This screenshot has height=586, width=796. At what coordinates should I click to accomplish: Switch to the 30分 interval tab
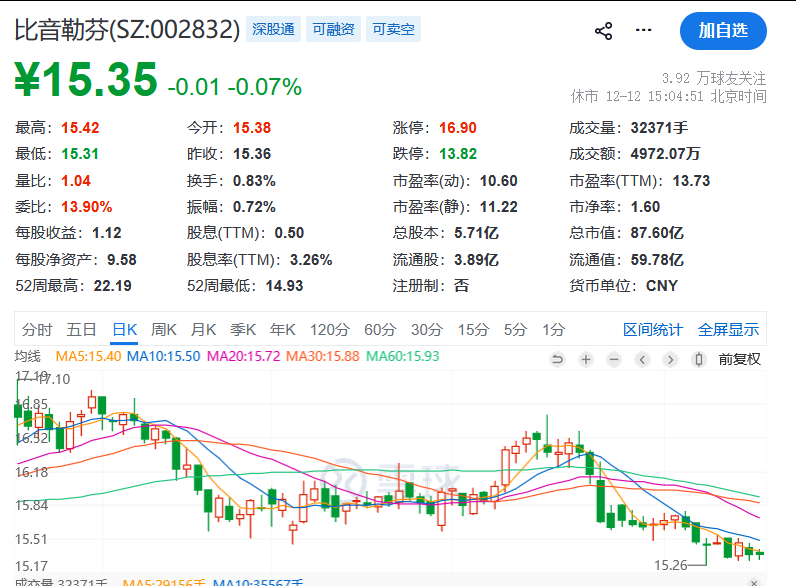426,330
